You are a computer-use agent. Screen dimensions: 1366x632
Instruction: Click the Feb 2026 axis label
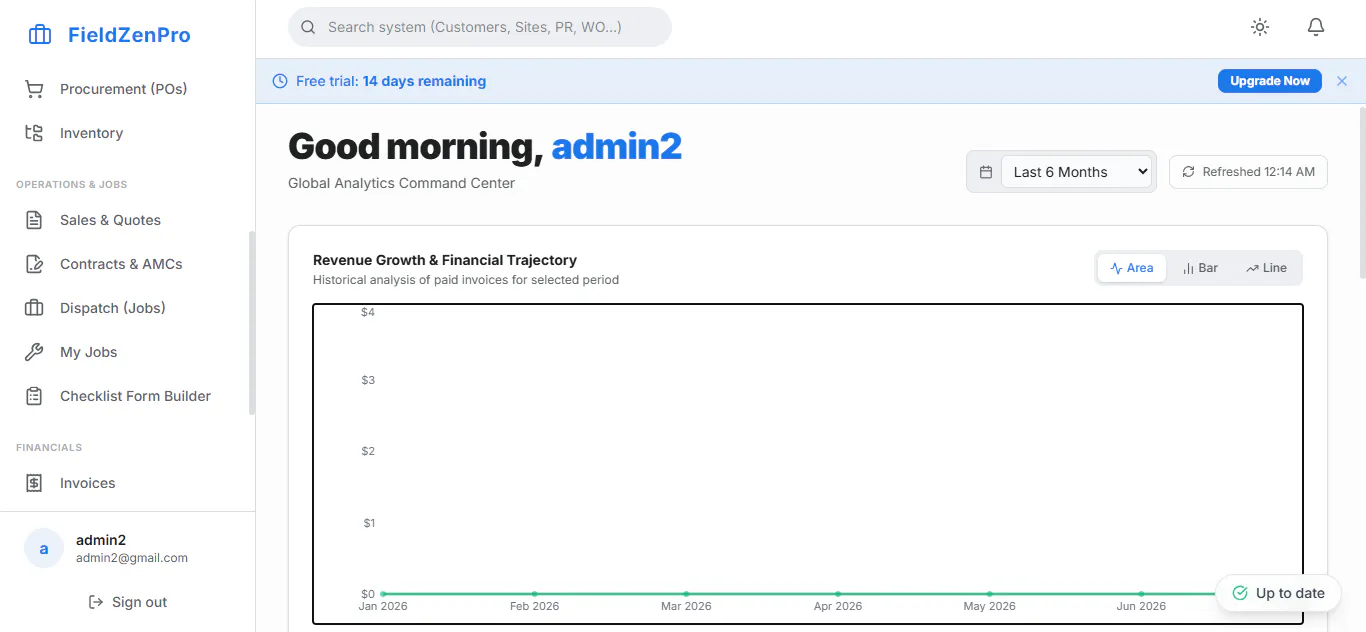pyautogui.click(x=534, y=606)
